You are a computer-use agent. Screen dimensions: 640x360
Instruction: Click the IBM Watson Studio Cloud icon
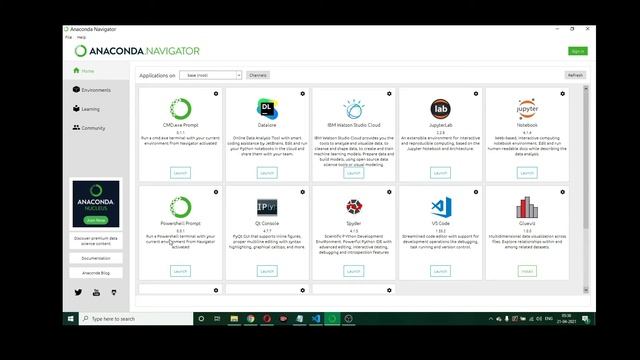tap(353, 109)
